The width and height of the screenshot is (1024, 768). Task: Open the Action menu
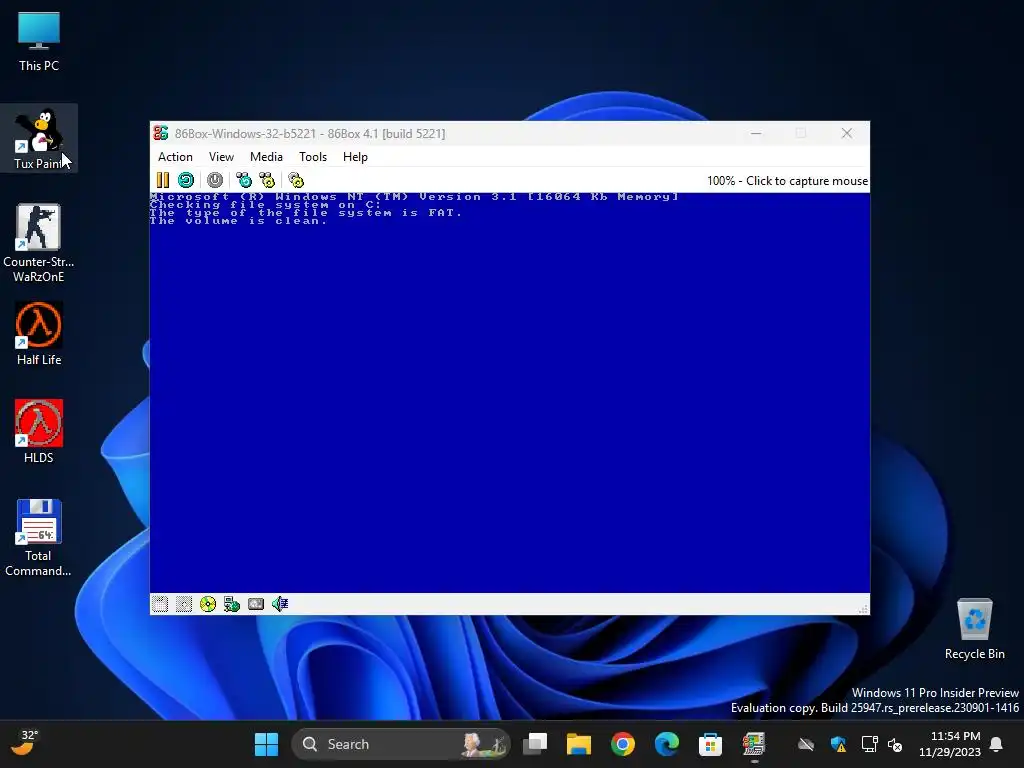[x=175, y=157]
